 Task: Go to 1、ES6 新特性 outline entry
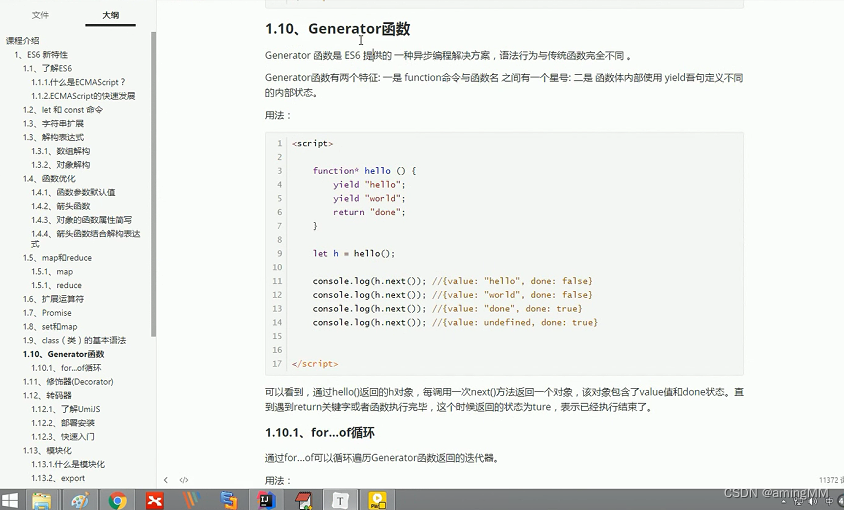41,54
